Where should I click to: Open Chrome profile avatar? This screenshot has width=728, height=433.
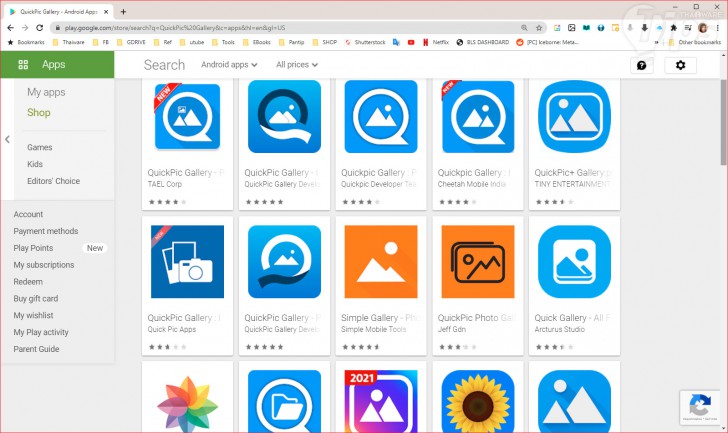click(x=702, y=28)
